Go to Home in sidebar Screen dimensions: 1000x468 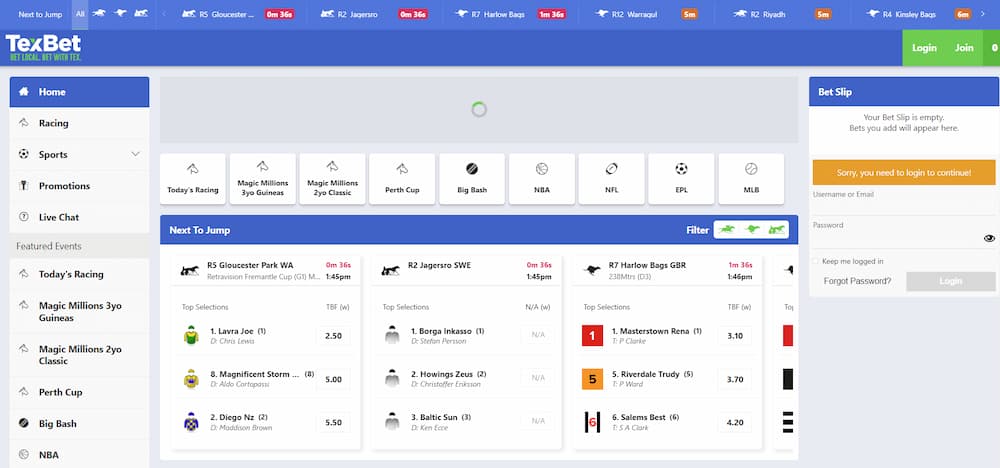point(79,92)
